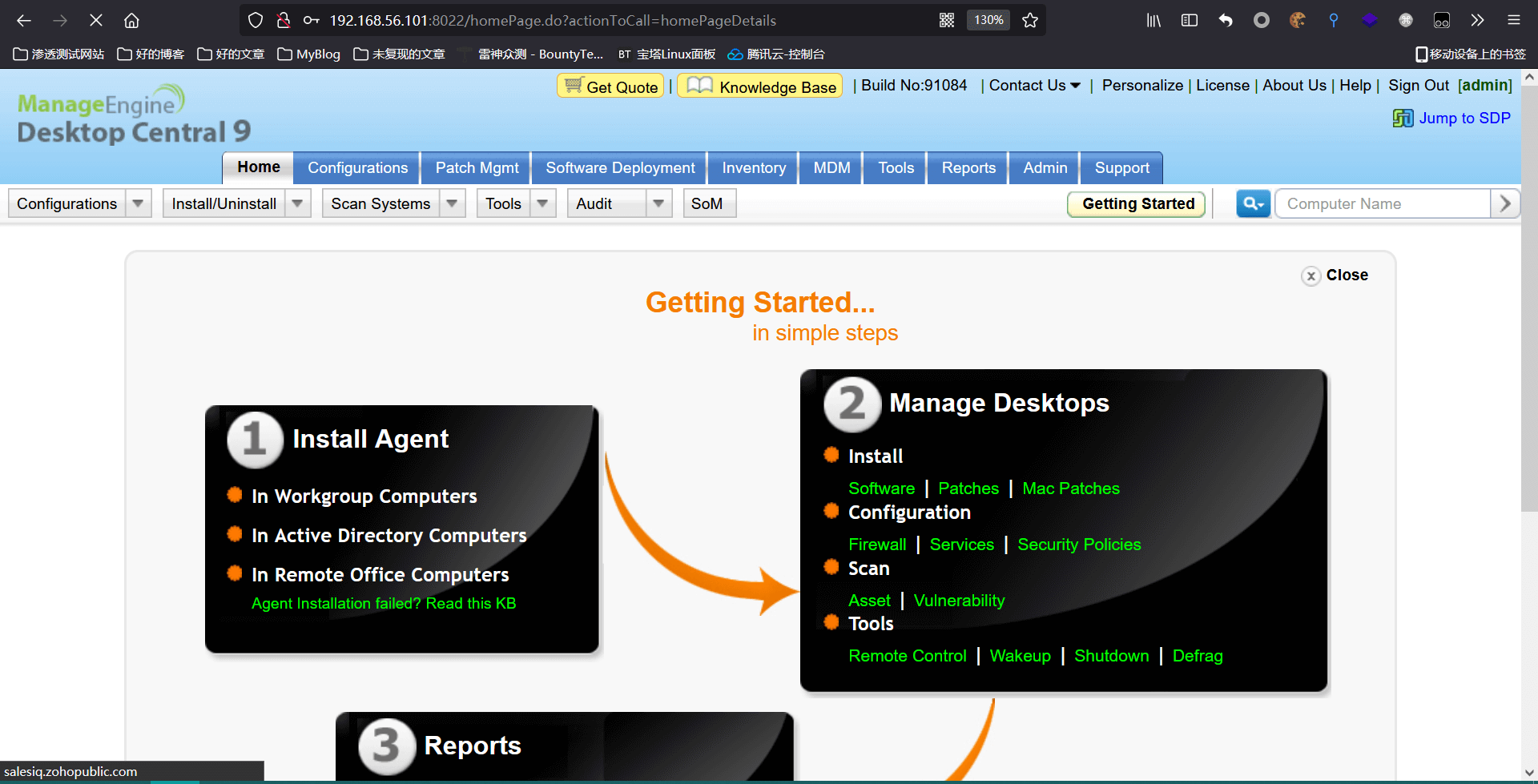Toggle the browser sidebar icon

coord(1190,20)
